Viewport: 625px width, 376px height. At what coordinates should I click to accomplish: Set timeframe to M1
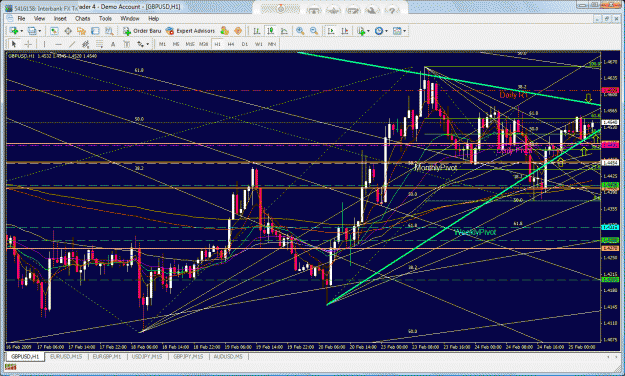coord(162,44)
